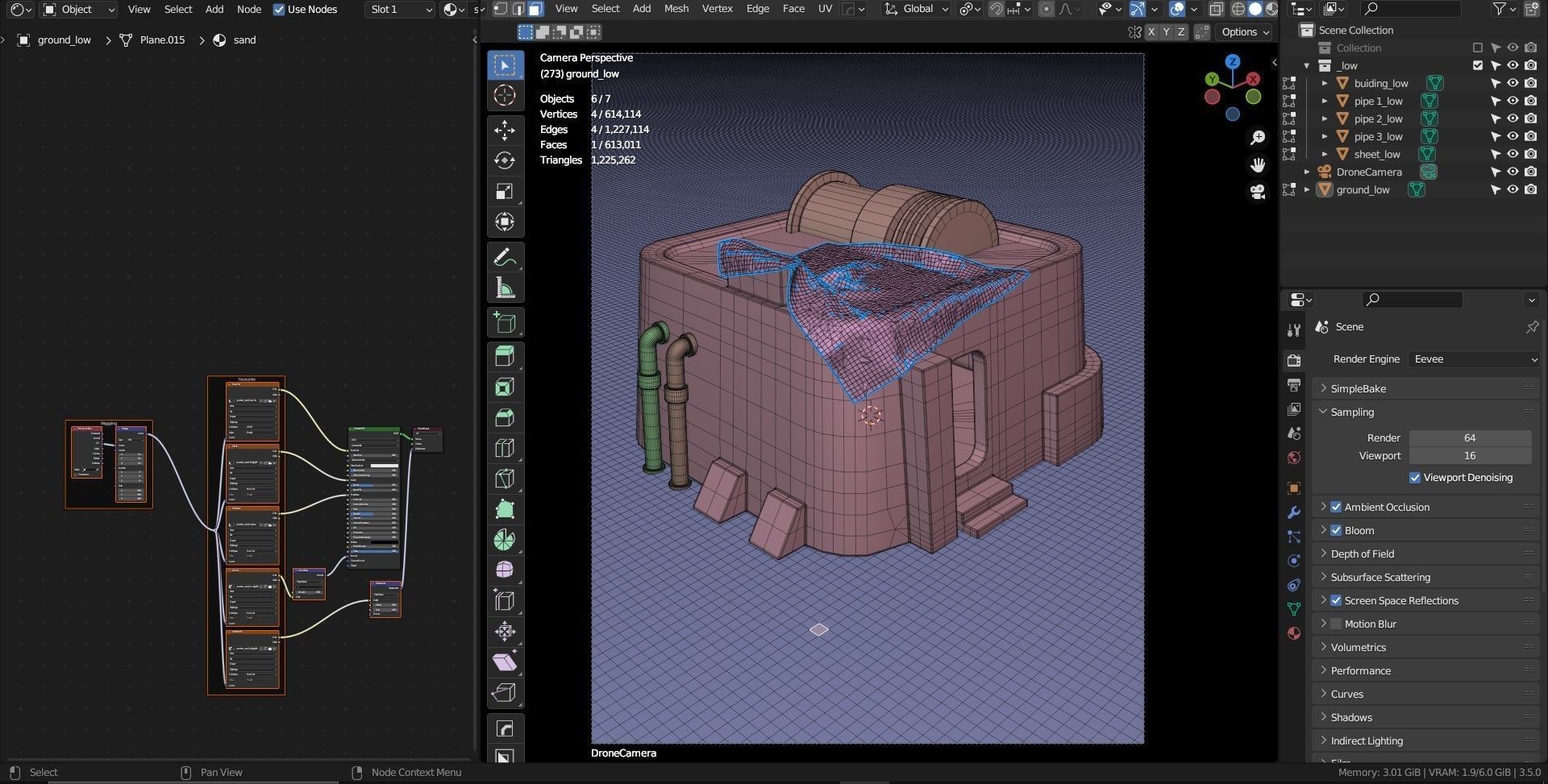Viewport: 1548px width, 784px height.
Task: Click ground_low in the node editor breadcrumb
Action: pos(64,39)
